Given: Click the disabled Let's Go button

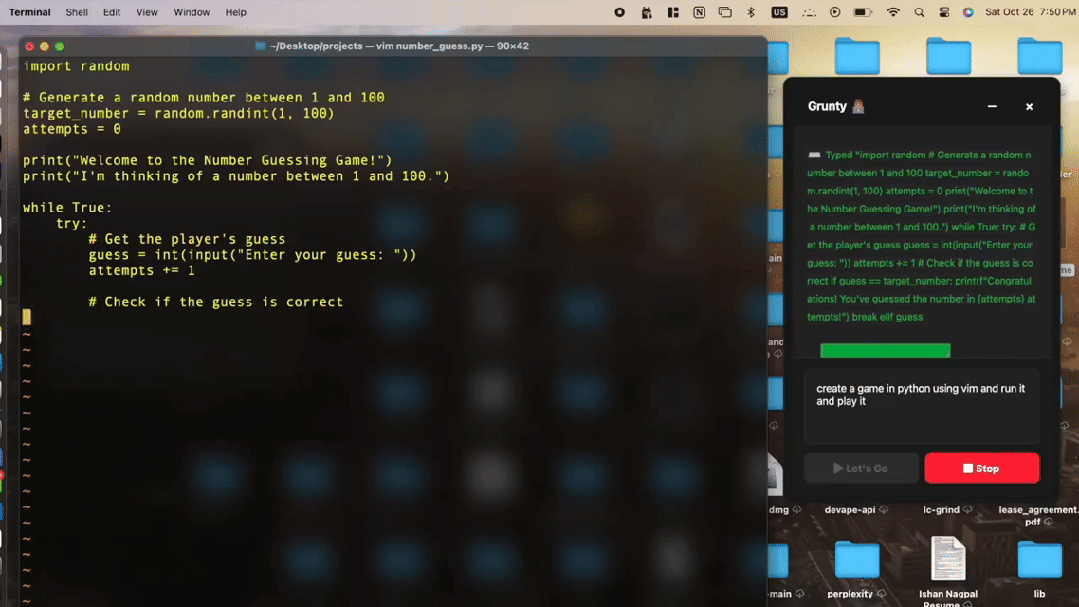Looking at the screenshot, I should (x=860, y=468).
